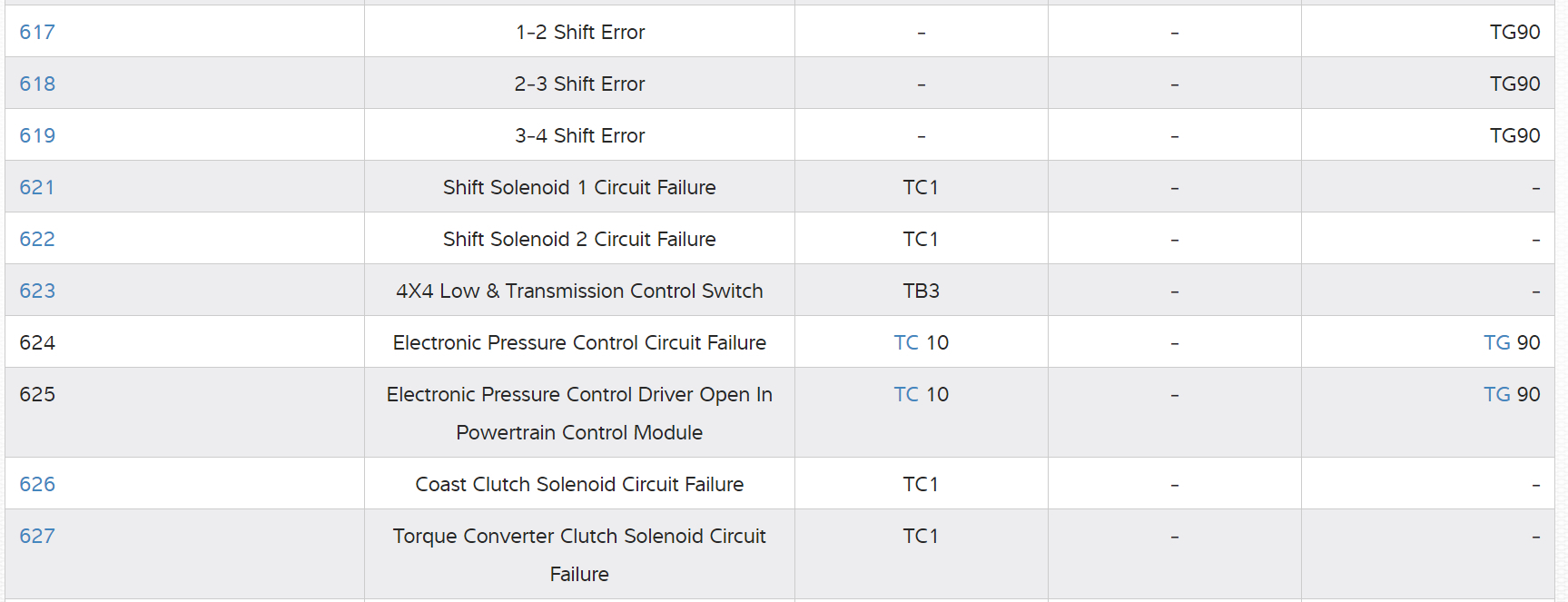Screen dimensions: 1568x602
Task: Open TG link in row 625
Action: [x=1496, y=395]
